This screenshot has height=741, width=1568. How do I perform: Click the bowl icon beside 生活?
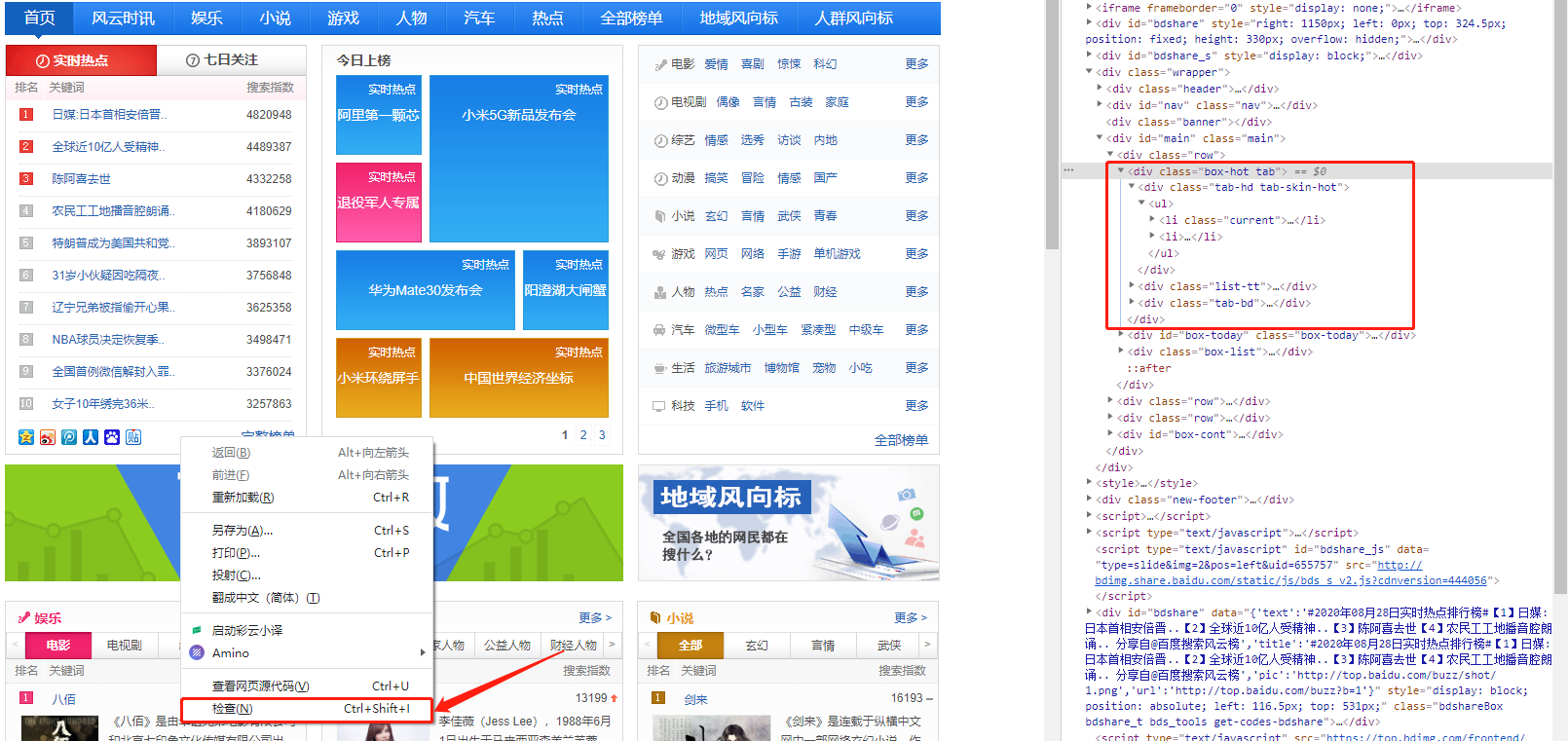point(660,368)
